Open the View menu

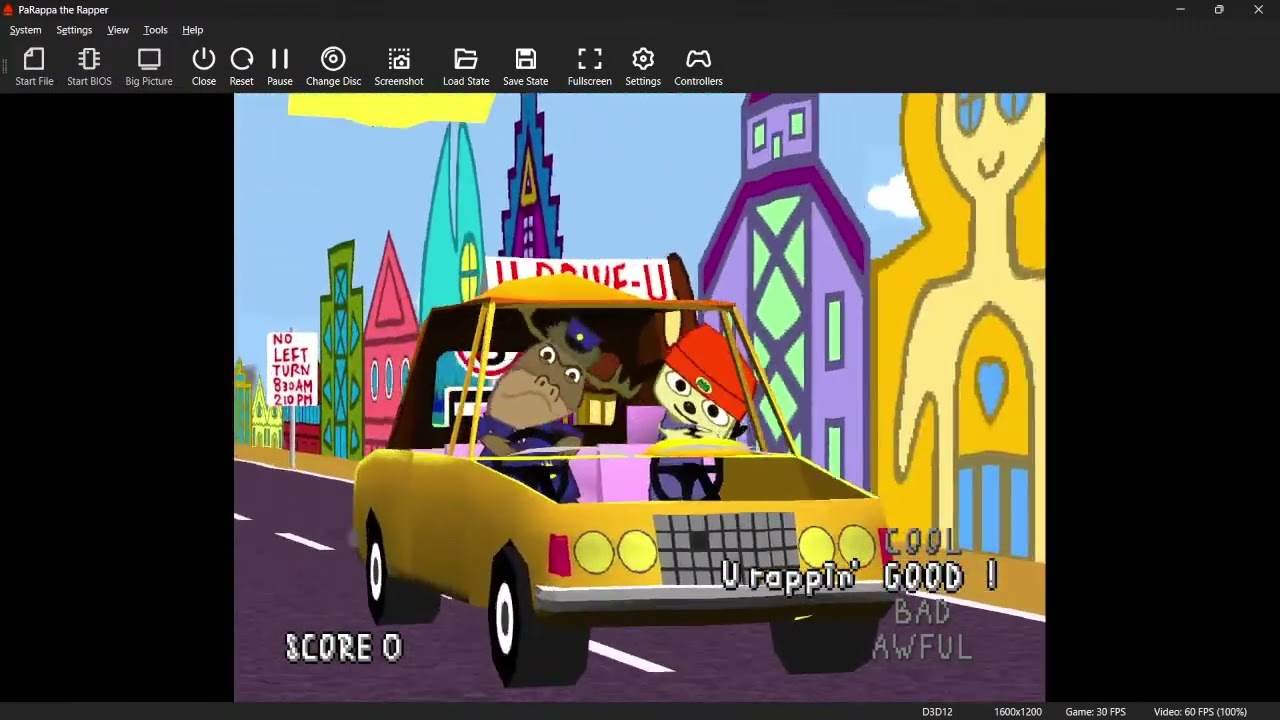pyautogui.click(x=118, y=30)
